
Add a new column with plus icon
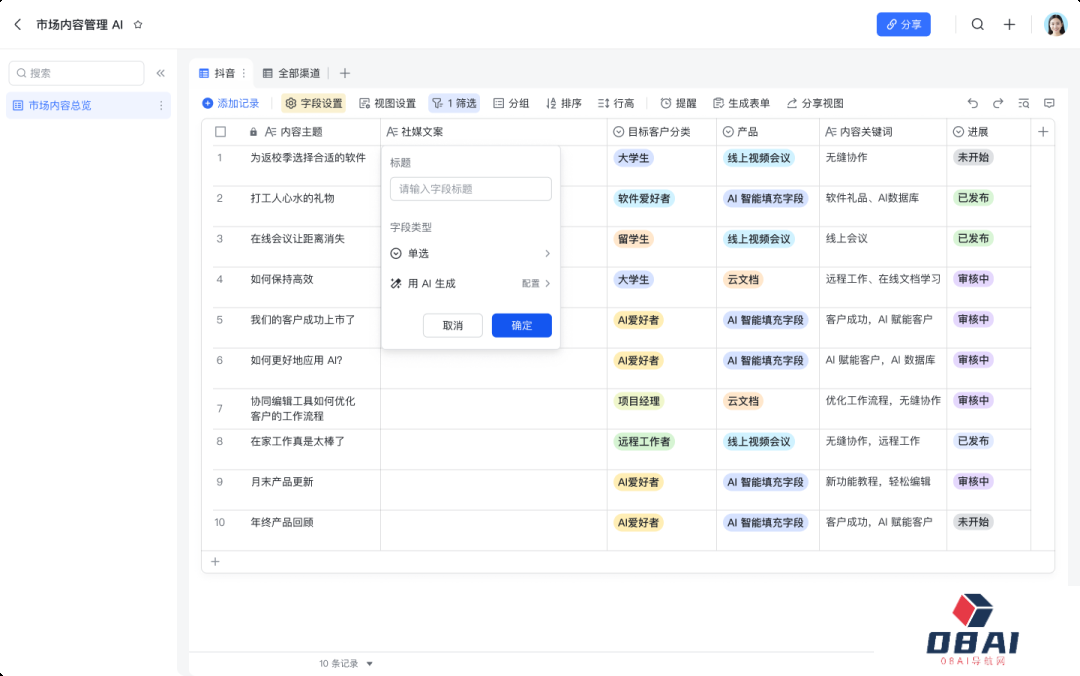(x=1042, y=132)
